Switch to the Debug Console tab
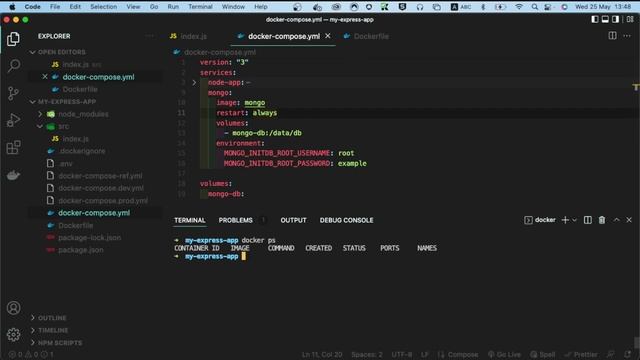 pos(346,220)
